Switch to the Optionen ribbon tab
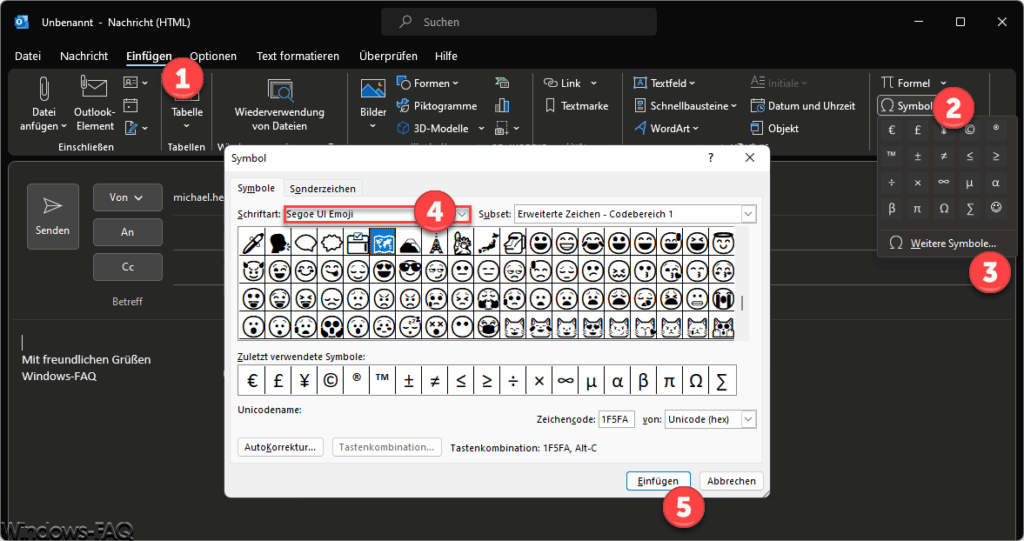 click(x=213, y=56)
